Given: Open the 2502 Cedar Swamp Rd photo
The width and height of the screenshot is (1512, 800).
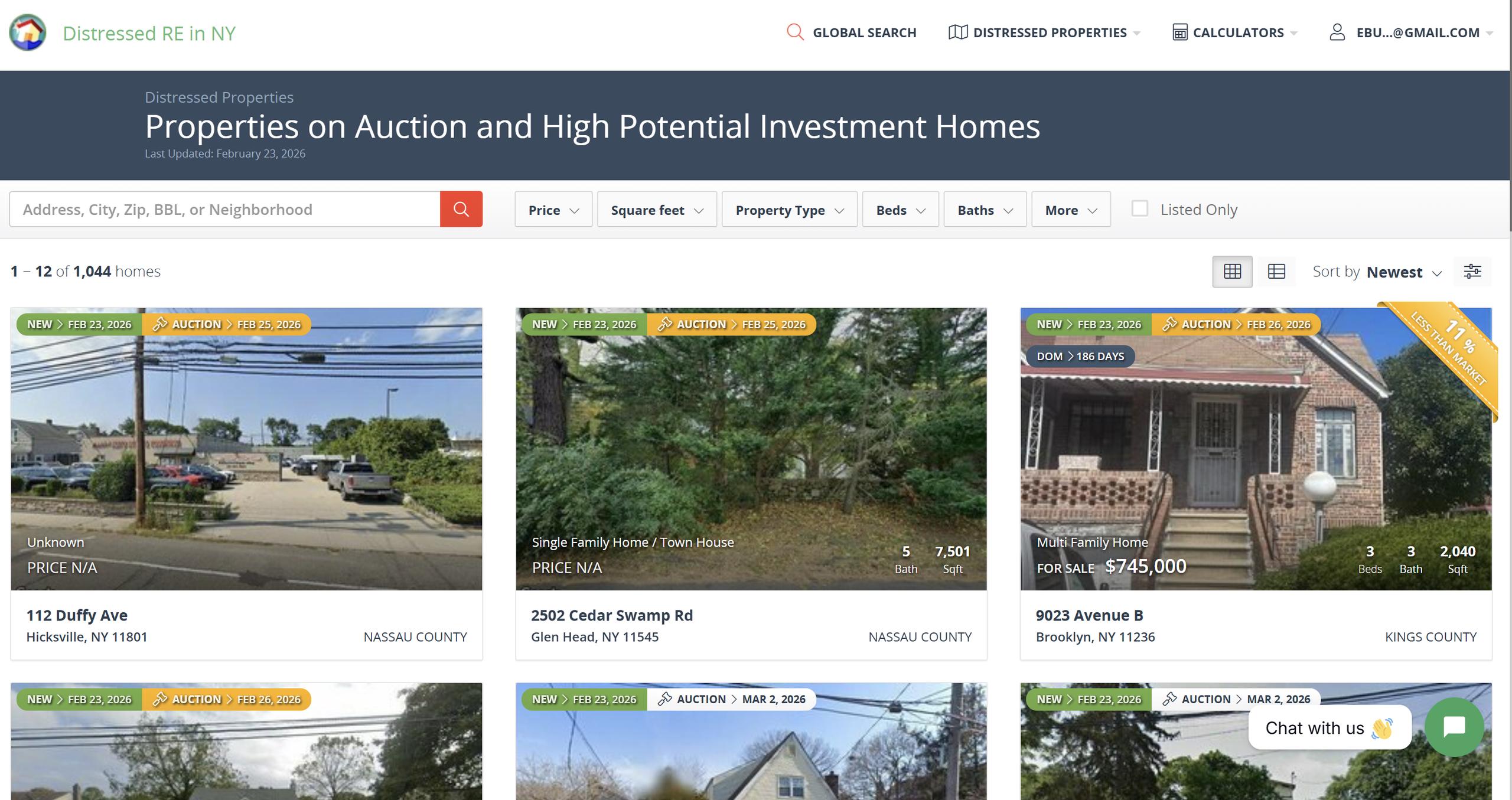Looking at the screenshot, I should click(751, 449).
